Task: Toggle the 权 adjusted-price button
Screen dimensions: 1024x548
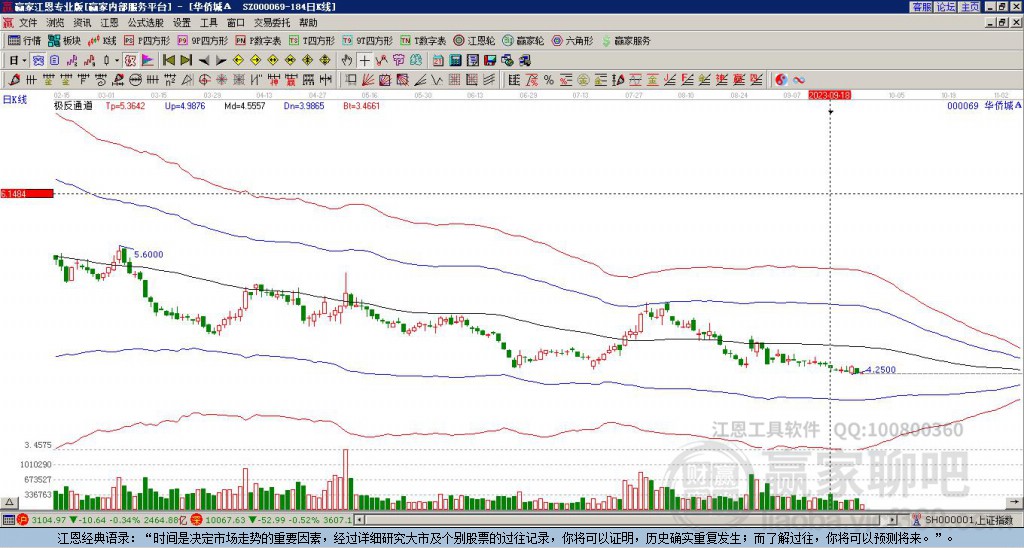Action: click(130, 60)
